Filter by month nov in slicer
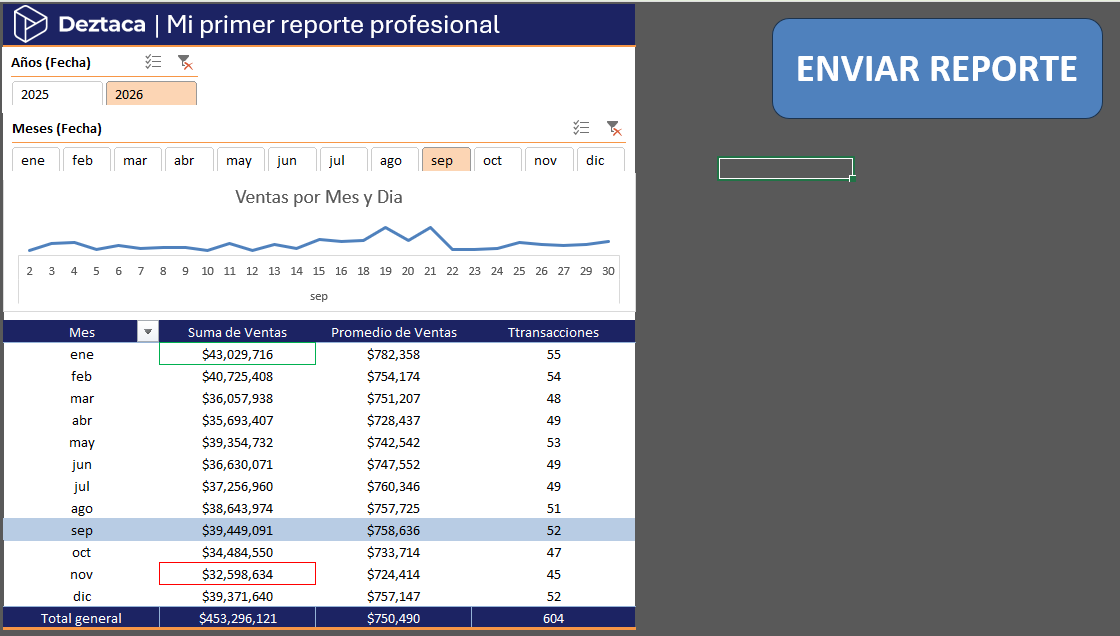The image size is (1120, 636). point(549,160)
